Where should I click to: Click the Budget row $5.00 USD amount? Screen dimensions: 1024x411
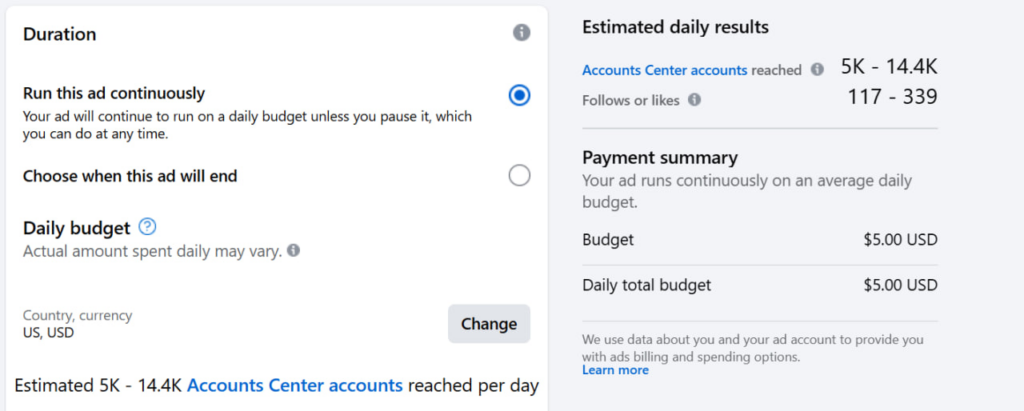pos(901,240)
